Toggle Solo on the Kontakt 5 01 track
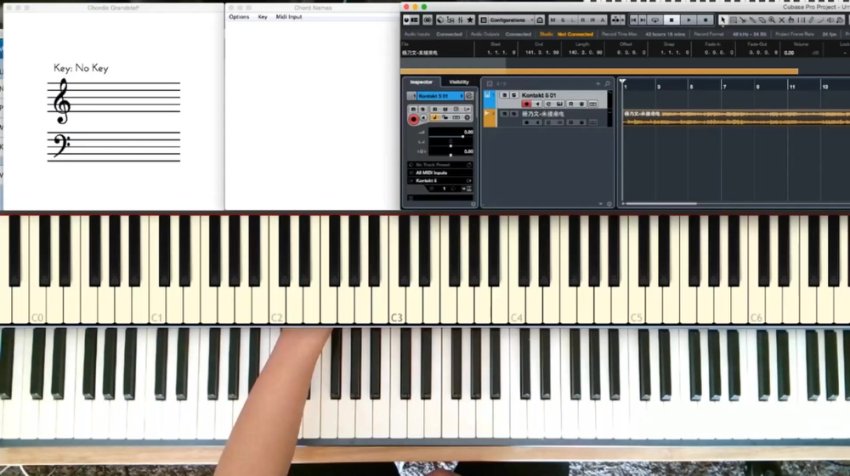This screenshot has width=850, height=476. (512, 95)
